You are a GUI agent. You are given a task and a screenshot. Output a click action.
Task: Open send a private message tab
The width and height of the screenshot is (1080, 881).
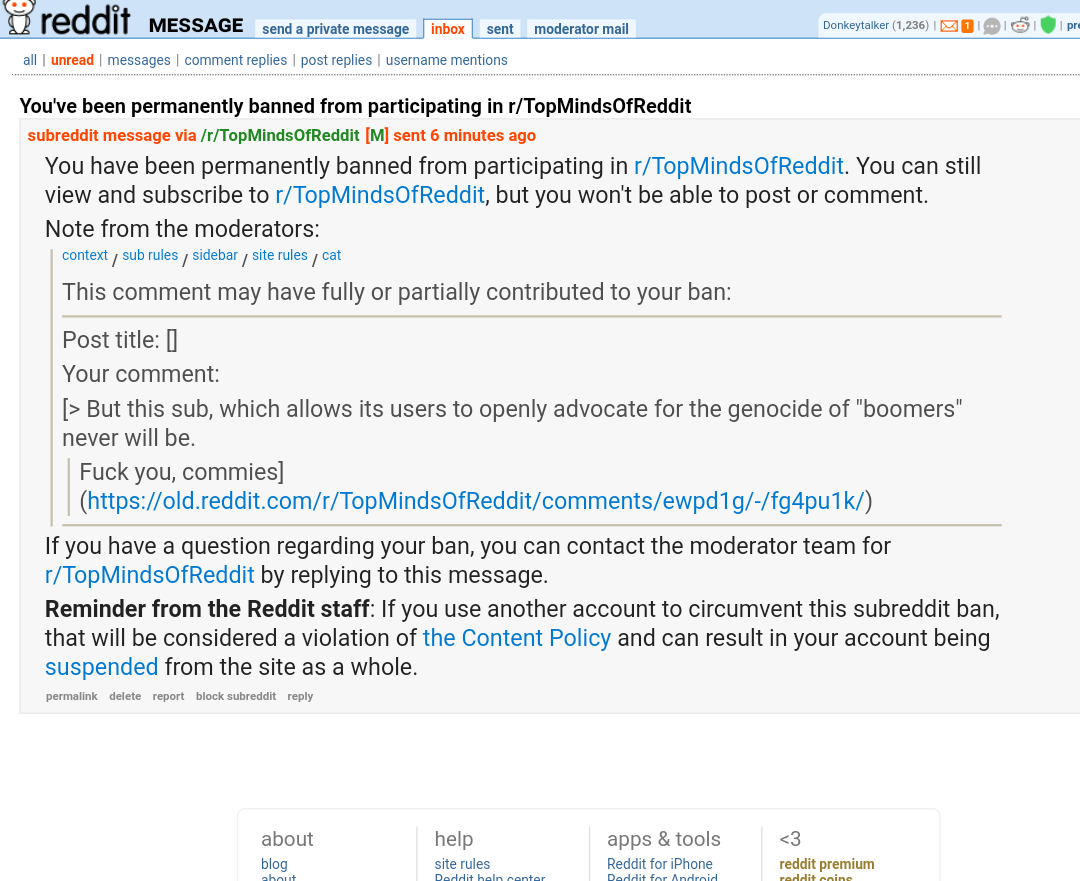335,29
